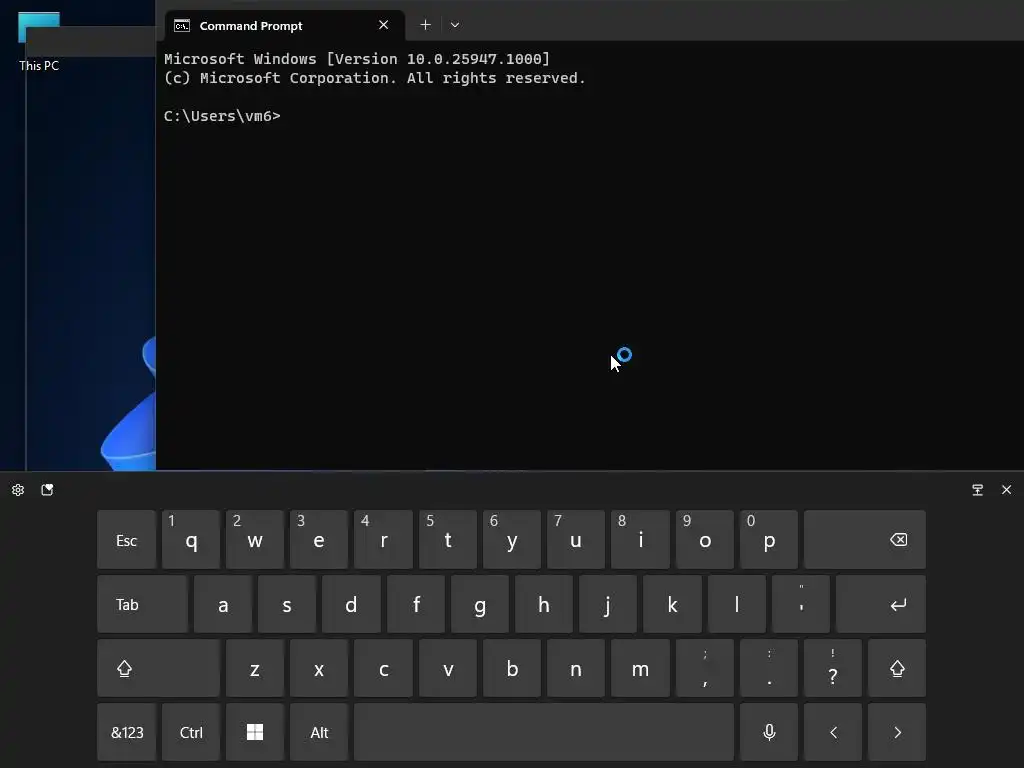The image size is (1024, 768).
Task: Tap the k key
Action: pos(672,605)
